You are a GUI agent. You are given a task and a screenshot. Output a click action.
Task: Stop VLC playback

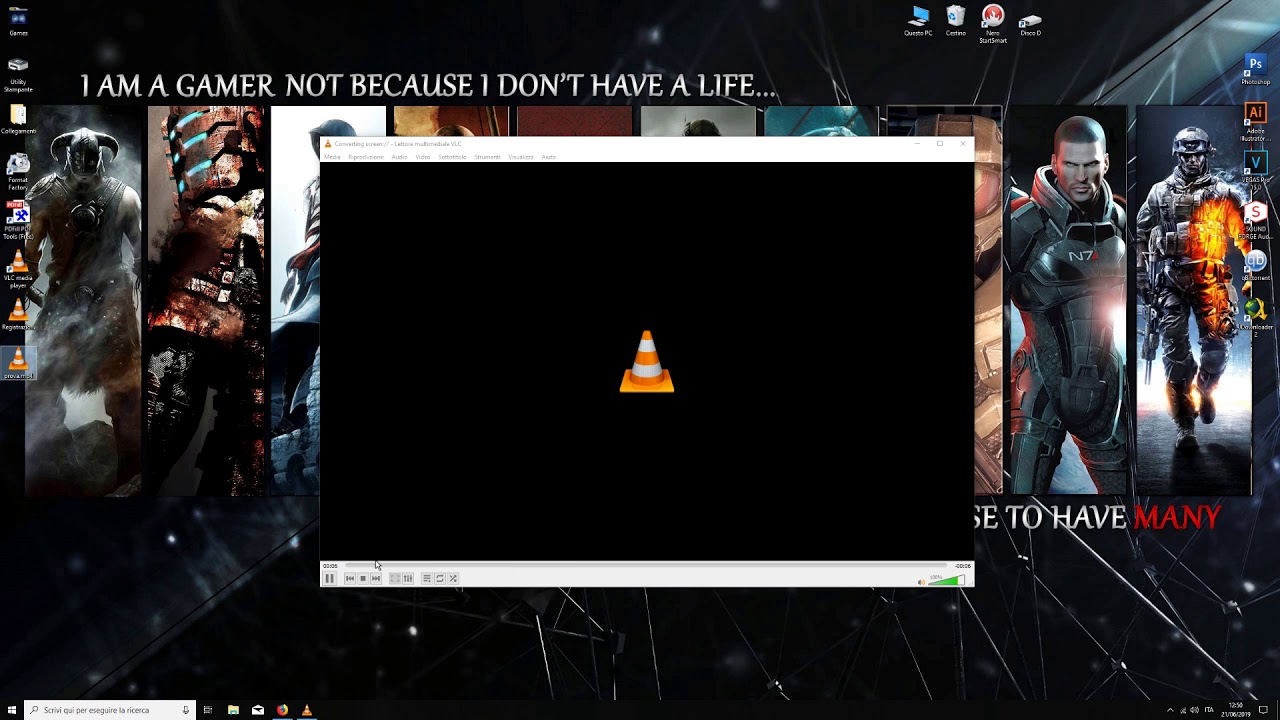coord(363,578)
